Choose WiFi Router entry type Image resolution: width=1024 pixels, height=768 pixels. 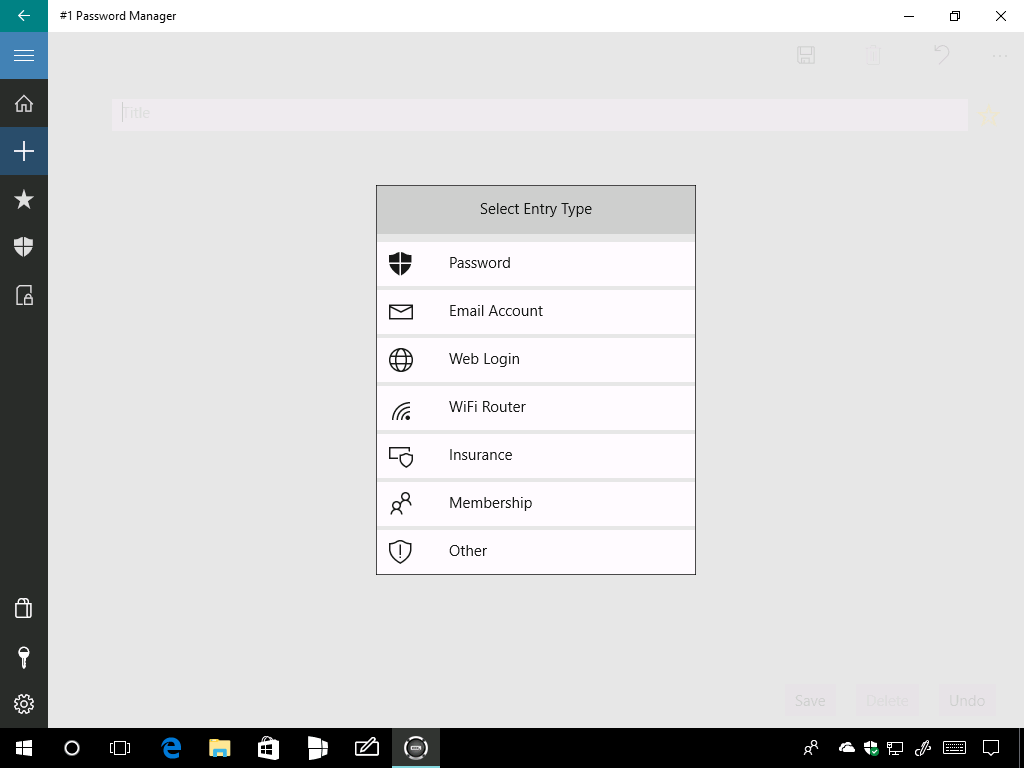[536, 408]
